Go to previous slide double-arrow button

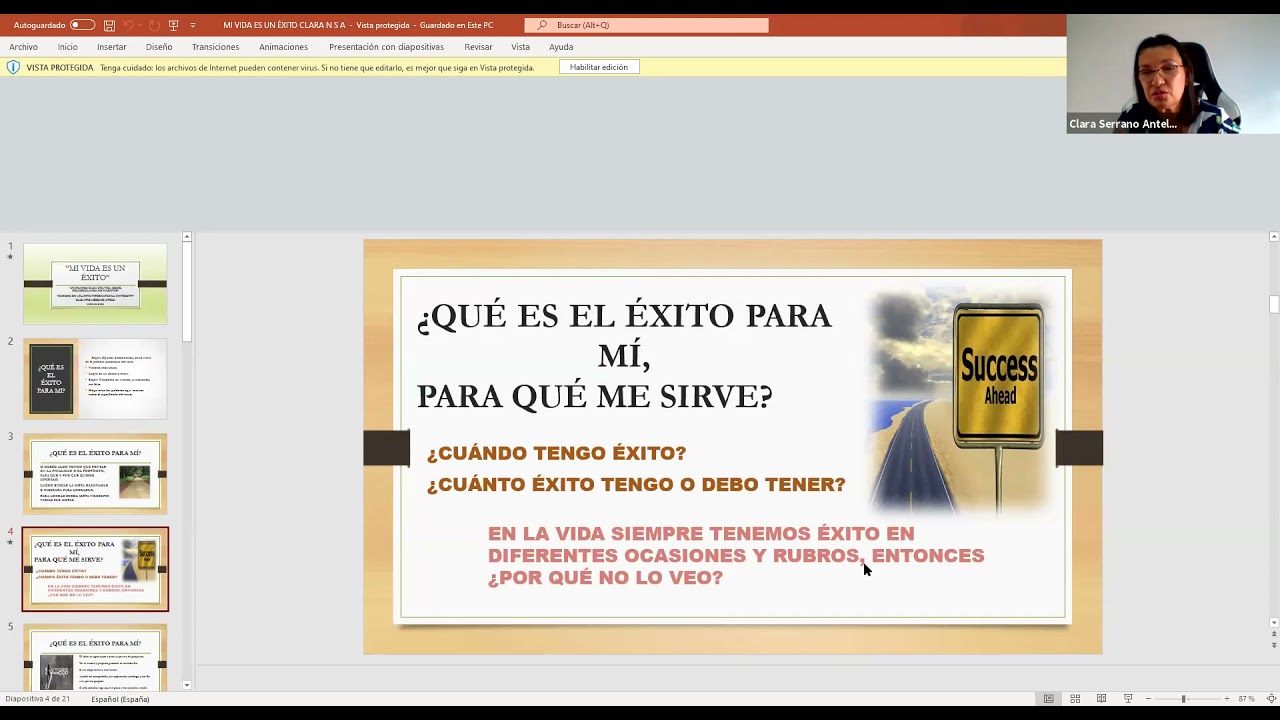pyautogui.click(x=1273, y=634)
